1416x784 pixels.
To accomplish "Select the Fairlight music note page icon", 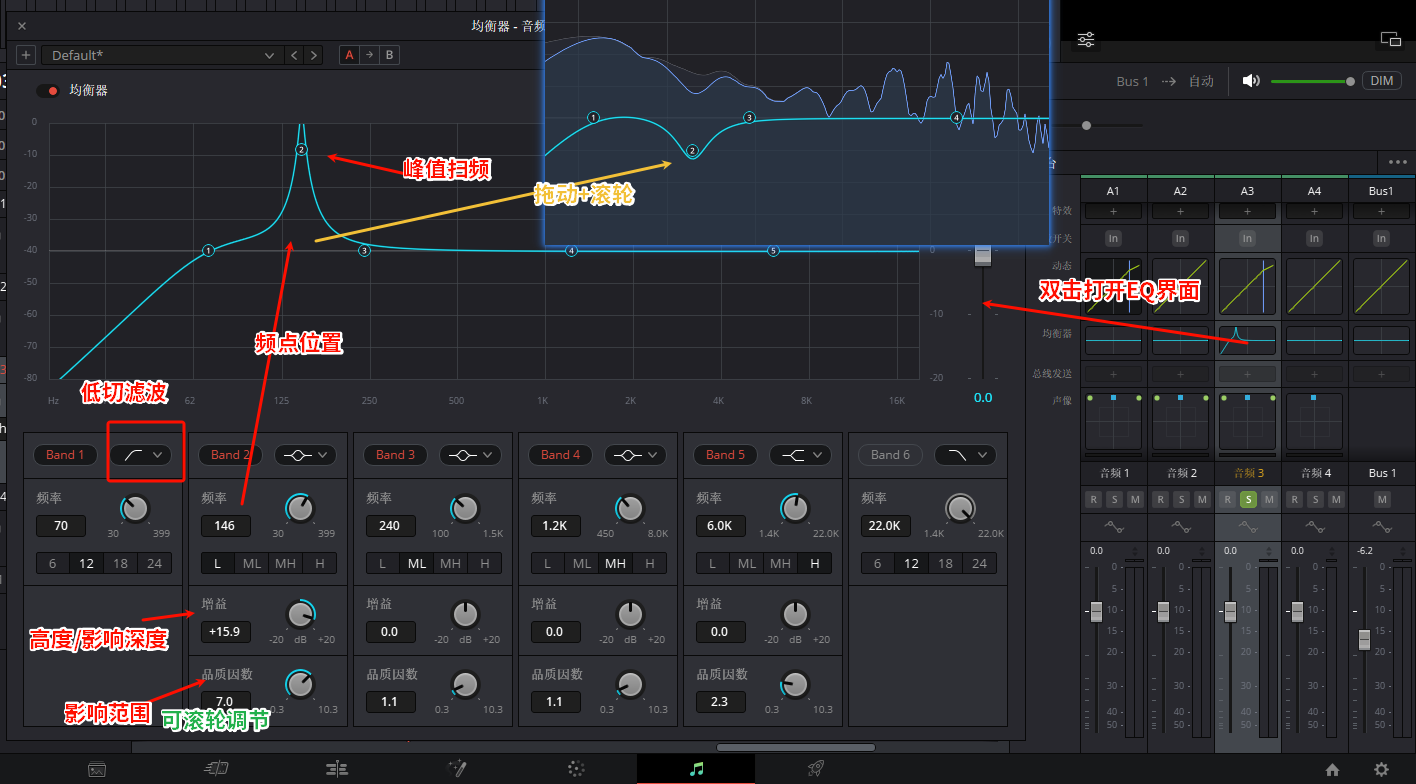I will tap(697, 769).
